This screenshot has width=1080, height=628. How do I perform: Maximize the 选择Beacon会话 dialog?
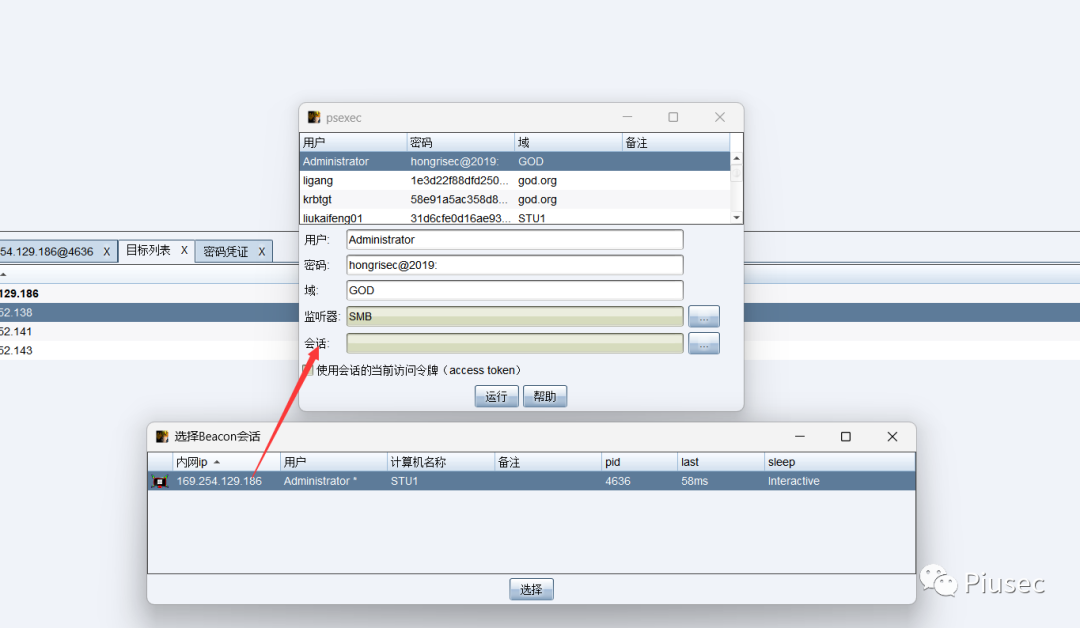pos(846,437)
